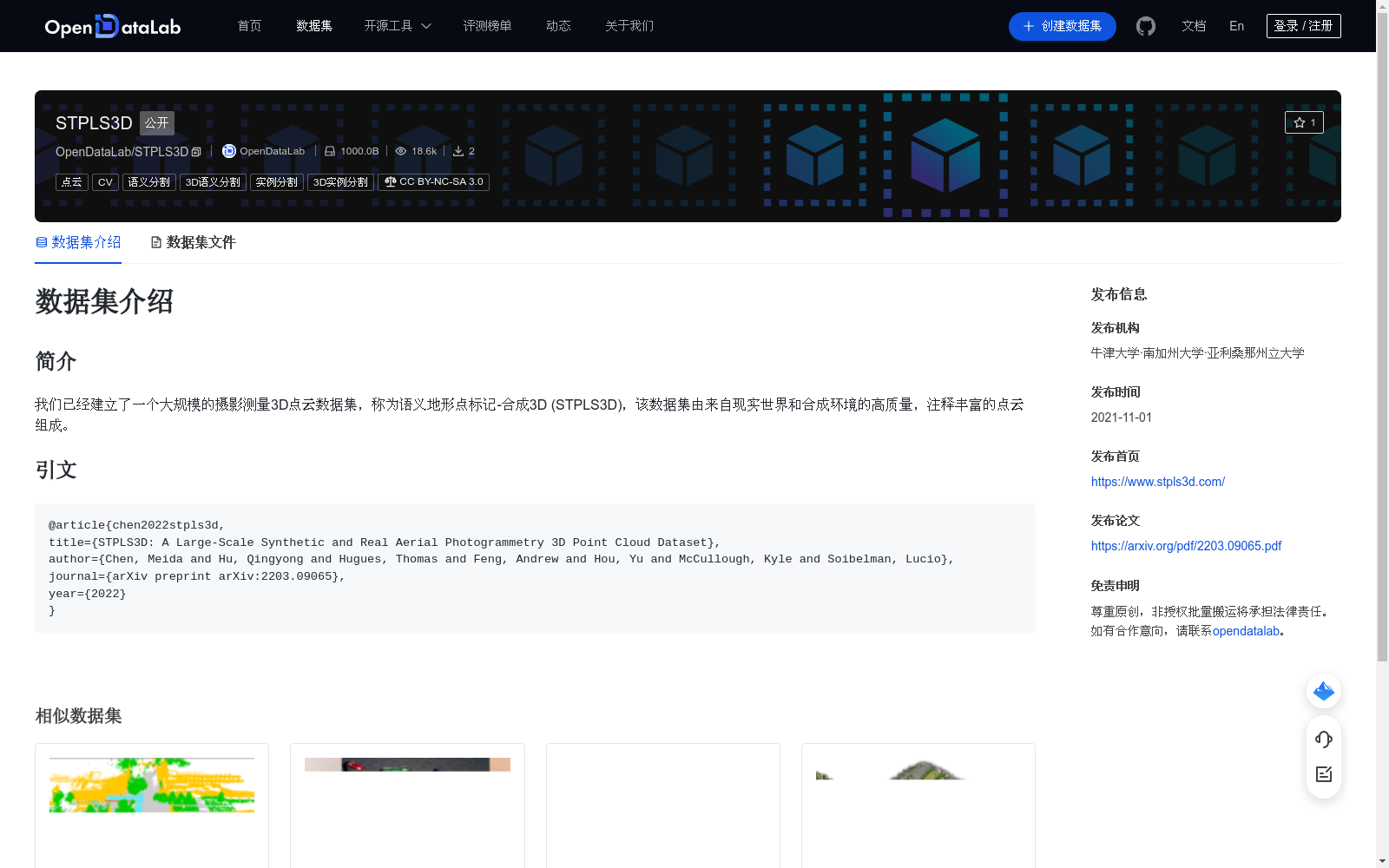Viewport: 1389px width, 868px height.
Task: Open the feedback edit note icon
Action: click(x=1324, y=774)
